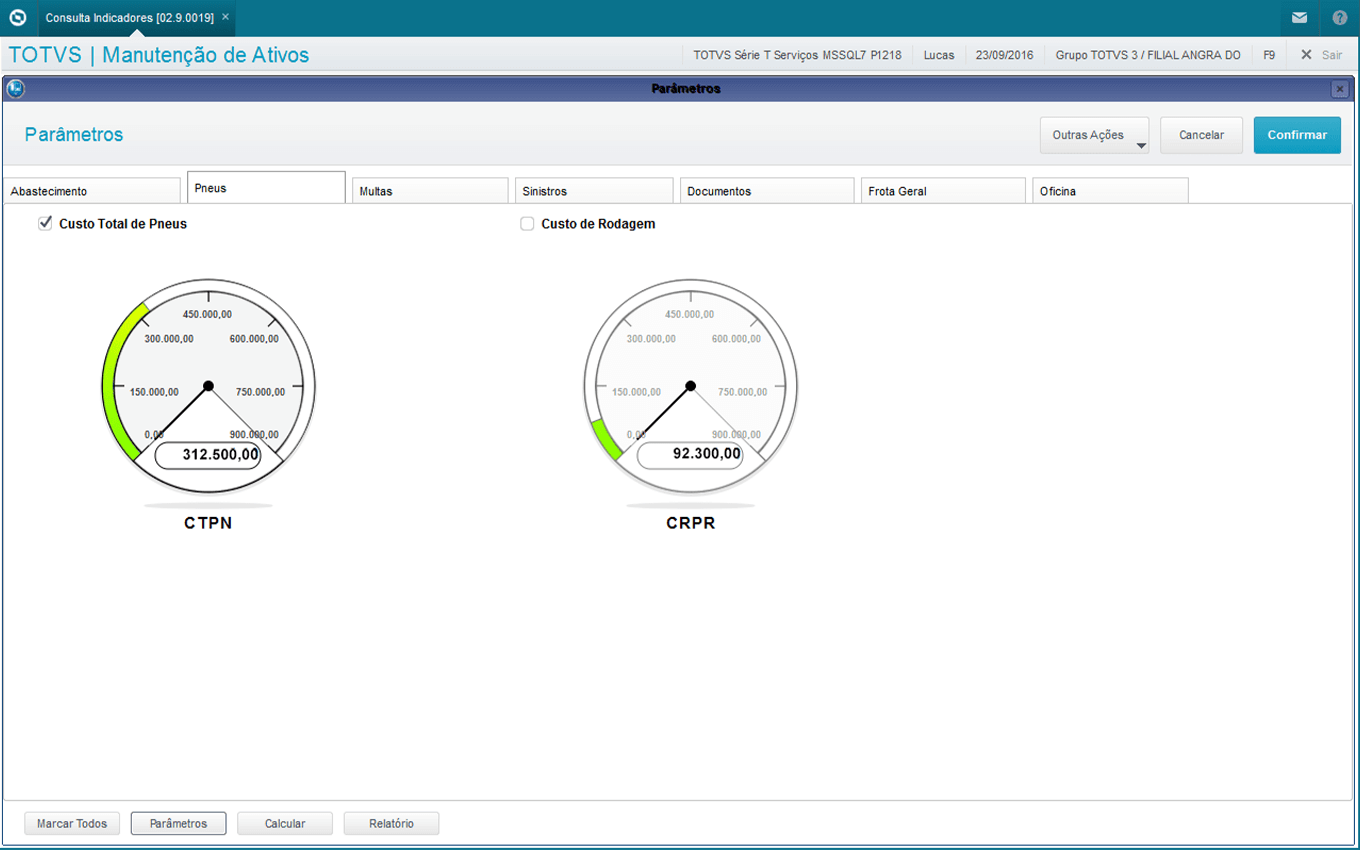Click the CRPR value field 92.300,00

pyautogui.click(x=691, y=454)
